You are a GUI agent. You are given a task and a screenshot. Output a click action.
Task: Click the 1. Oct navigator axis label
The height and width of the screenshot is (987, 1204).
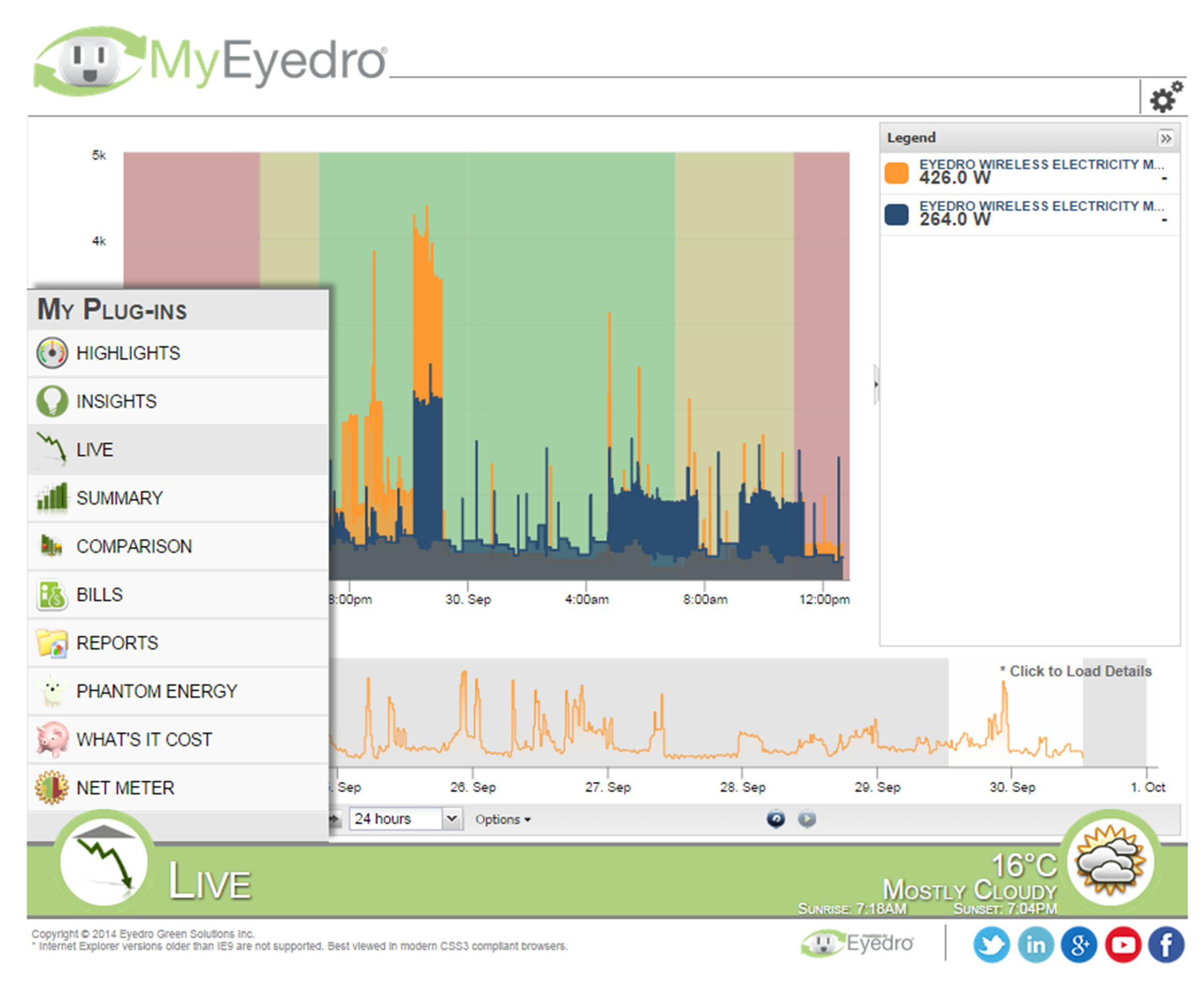pos(1147,788)
